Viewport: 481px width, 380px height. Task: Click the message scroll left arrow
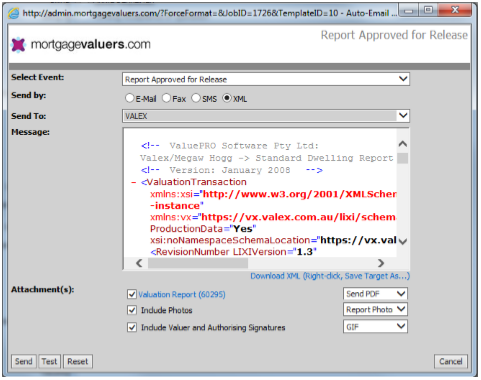pyautogui.click(x=139, y=263)
